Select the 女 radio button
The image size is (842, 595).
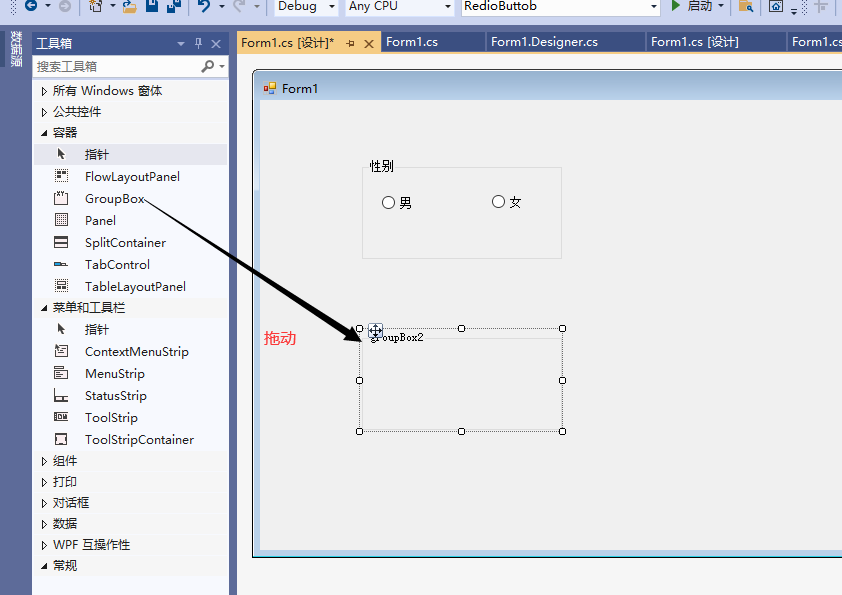506,202
